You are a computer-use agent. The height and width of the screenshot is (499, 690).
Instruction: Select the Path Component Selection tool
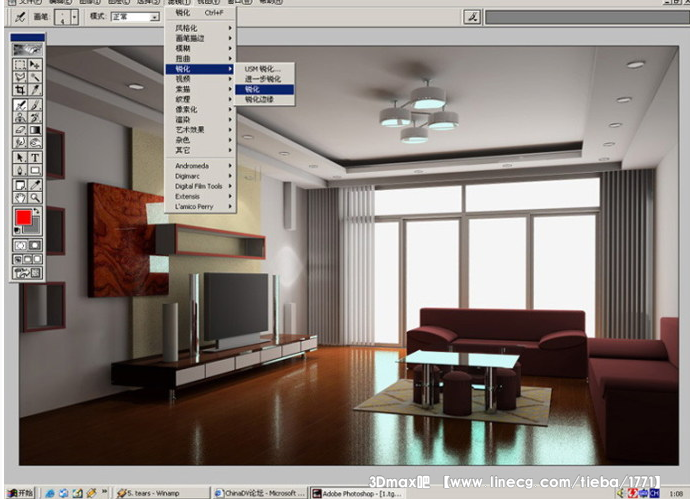pos(20,158)
